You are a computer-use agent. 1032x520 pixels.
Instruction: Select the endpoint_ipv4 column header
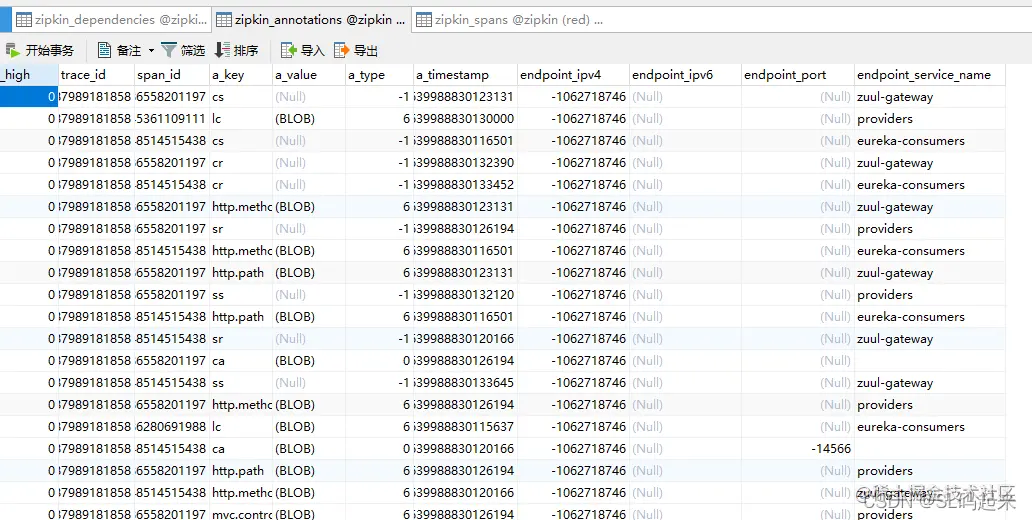click(x=573, y=75)
